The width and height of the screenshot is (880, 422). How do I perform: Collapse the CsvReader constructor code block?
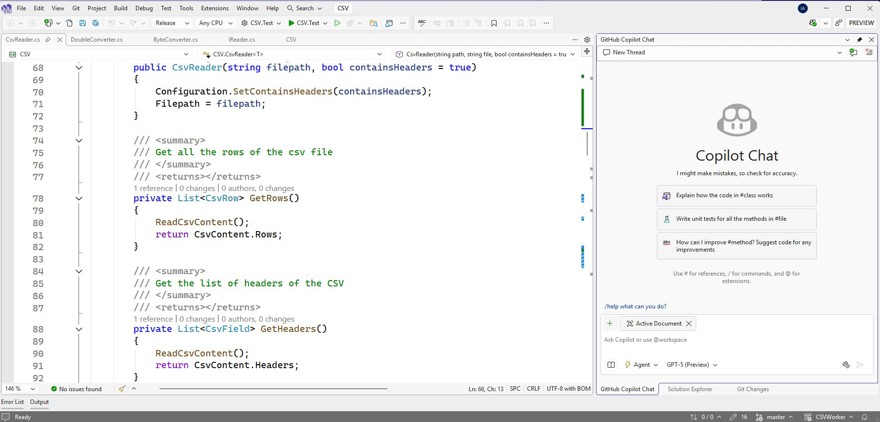pyautogui.click(x=79, y=68)
